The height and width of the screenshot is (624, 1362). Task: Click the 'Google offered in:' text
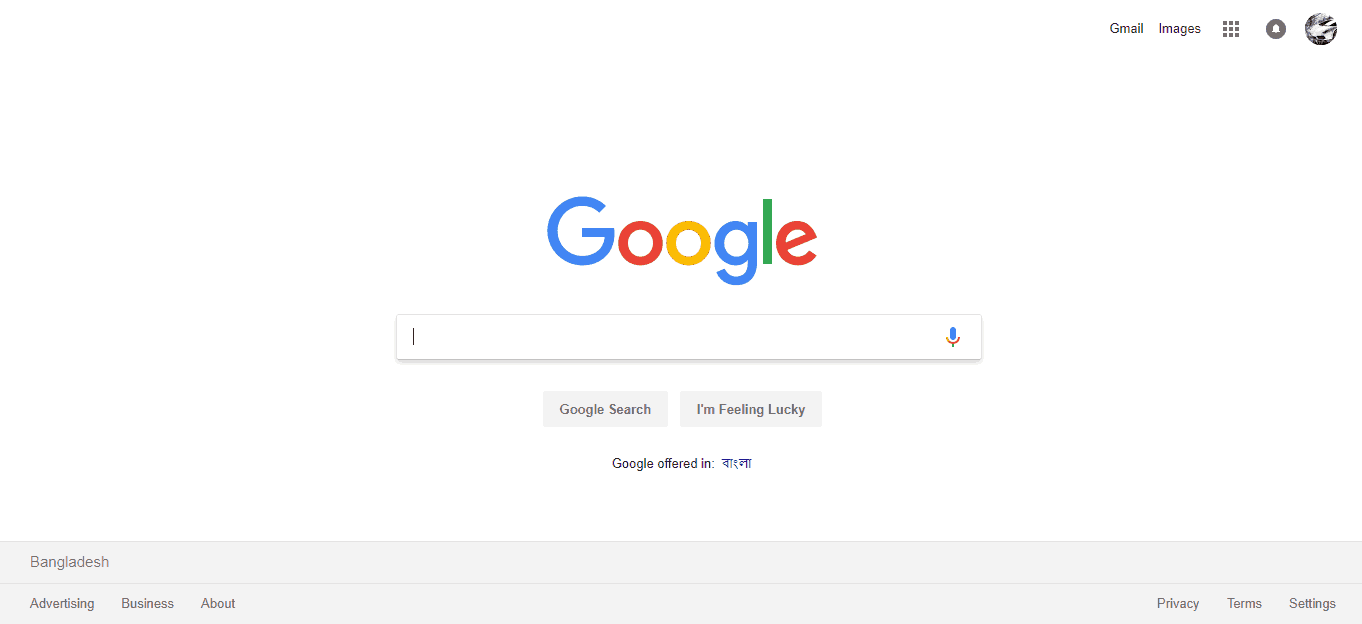click(663, 463)
